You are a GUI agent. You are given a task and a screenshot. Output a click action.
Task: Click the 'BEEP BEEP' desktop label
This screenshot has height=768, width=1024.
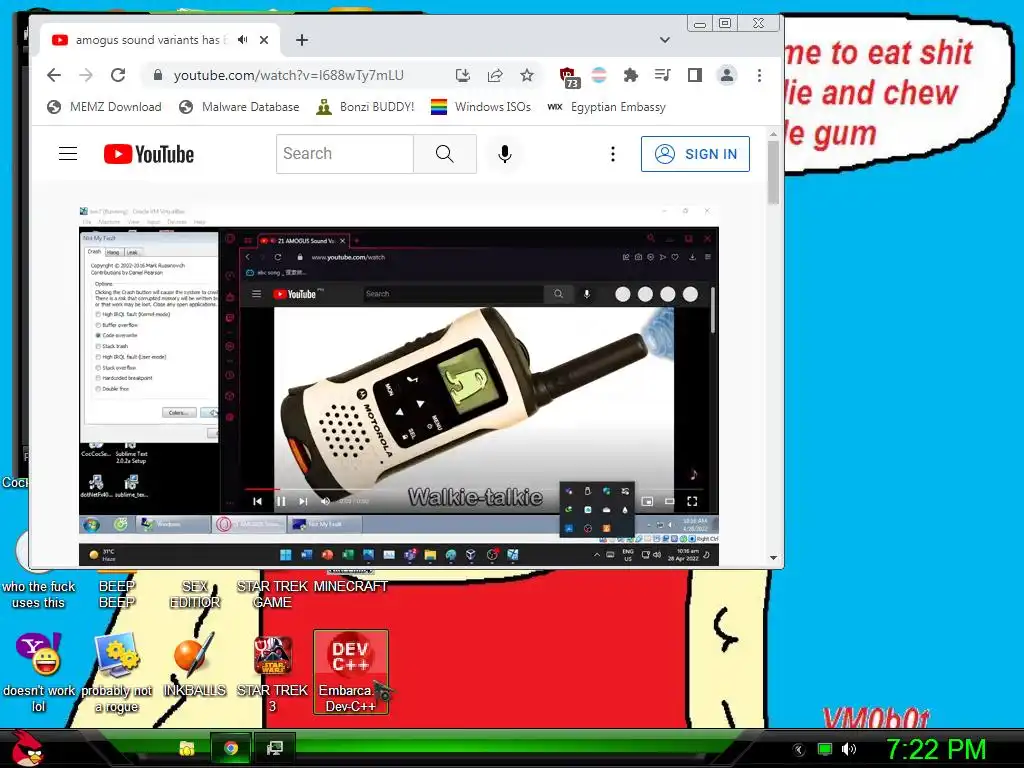click(117, 594)
